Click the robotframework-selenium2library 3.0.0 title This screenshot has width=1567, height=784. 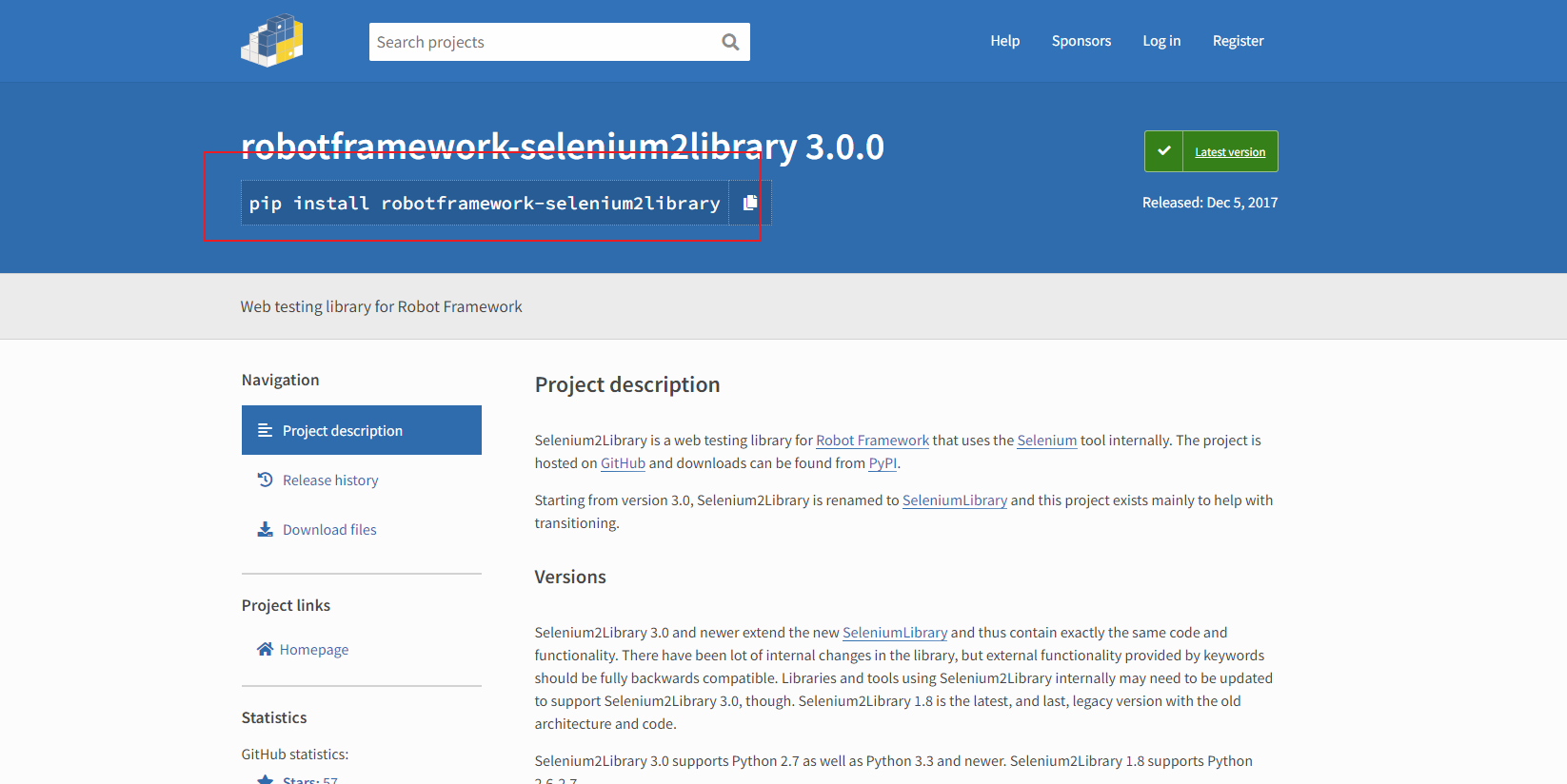pos(563,147)
